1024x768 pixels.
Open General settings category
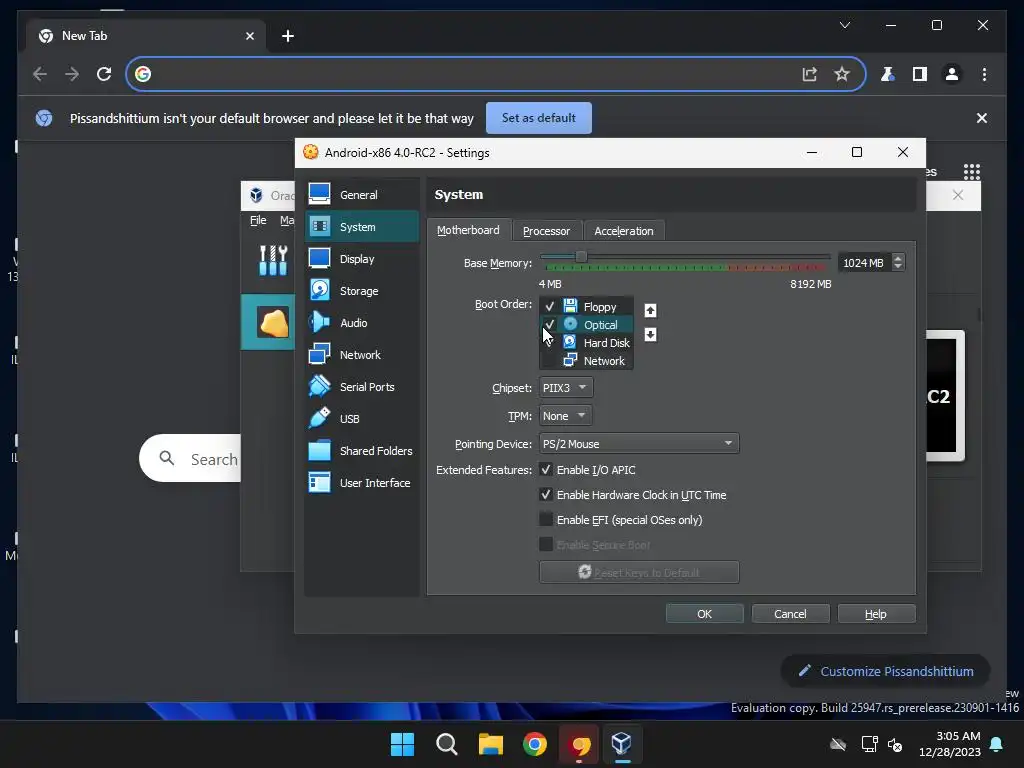(x=361, y=195)
